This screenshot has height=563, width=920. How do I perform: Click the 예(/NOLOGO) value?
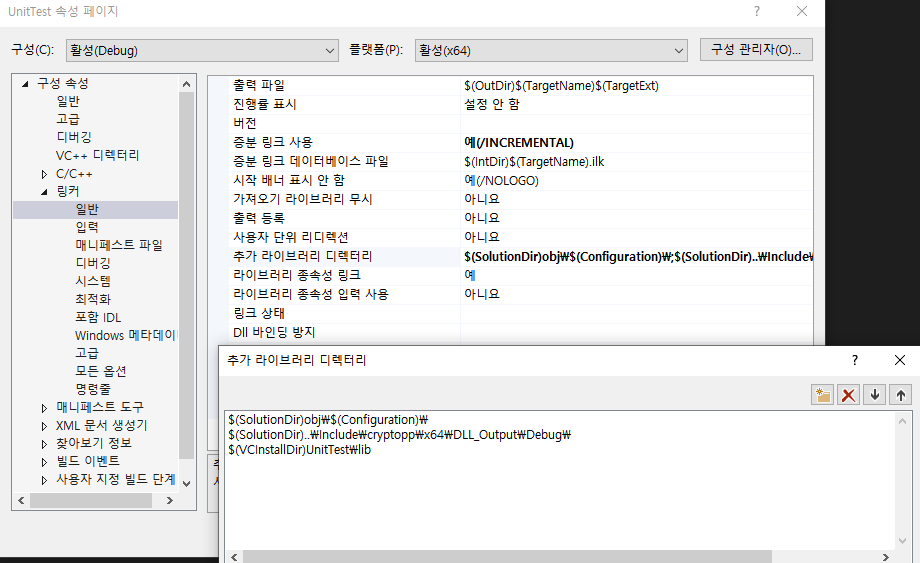click(x=501, y=180)
